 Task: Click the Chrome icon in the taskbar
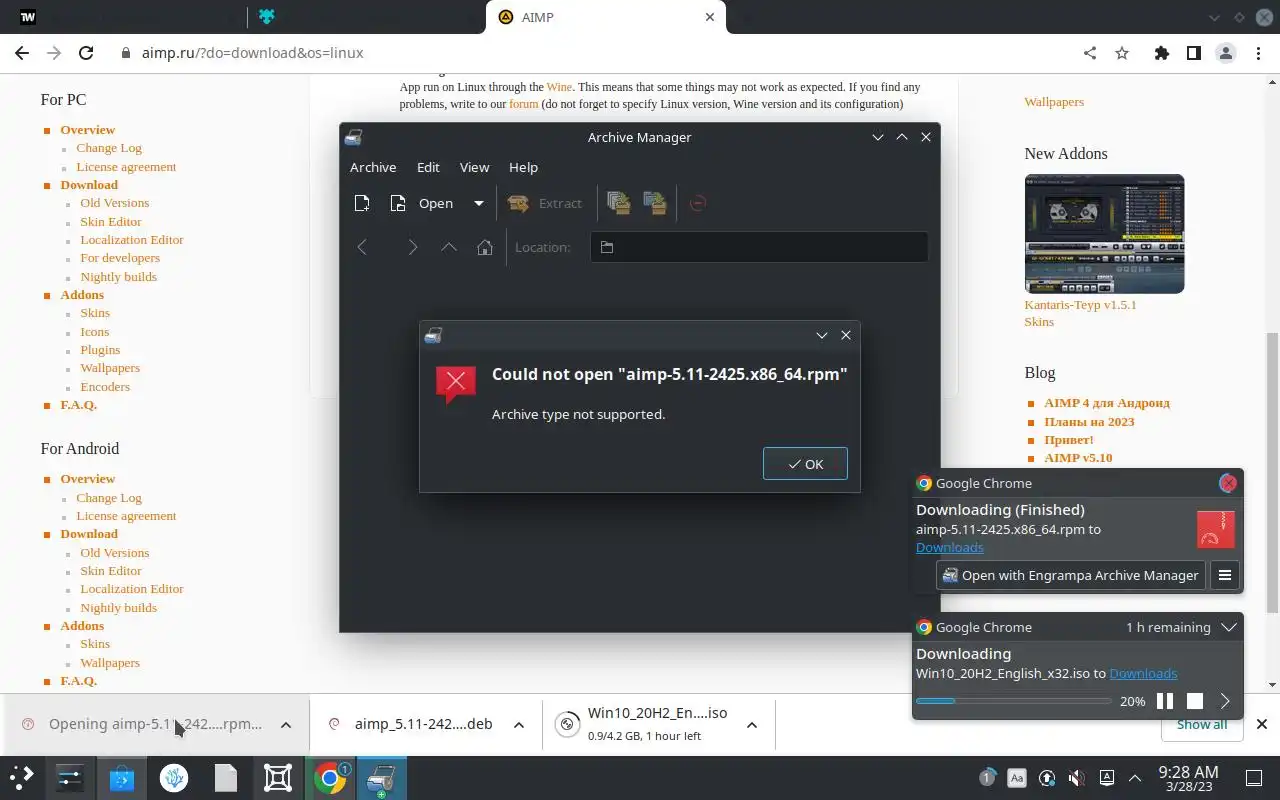click(330, 778)
